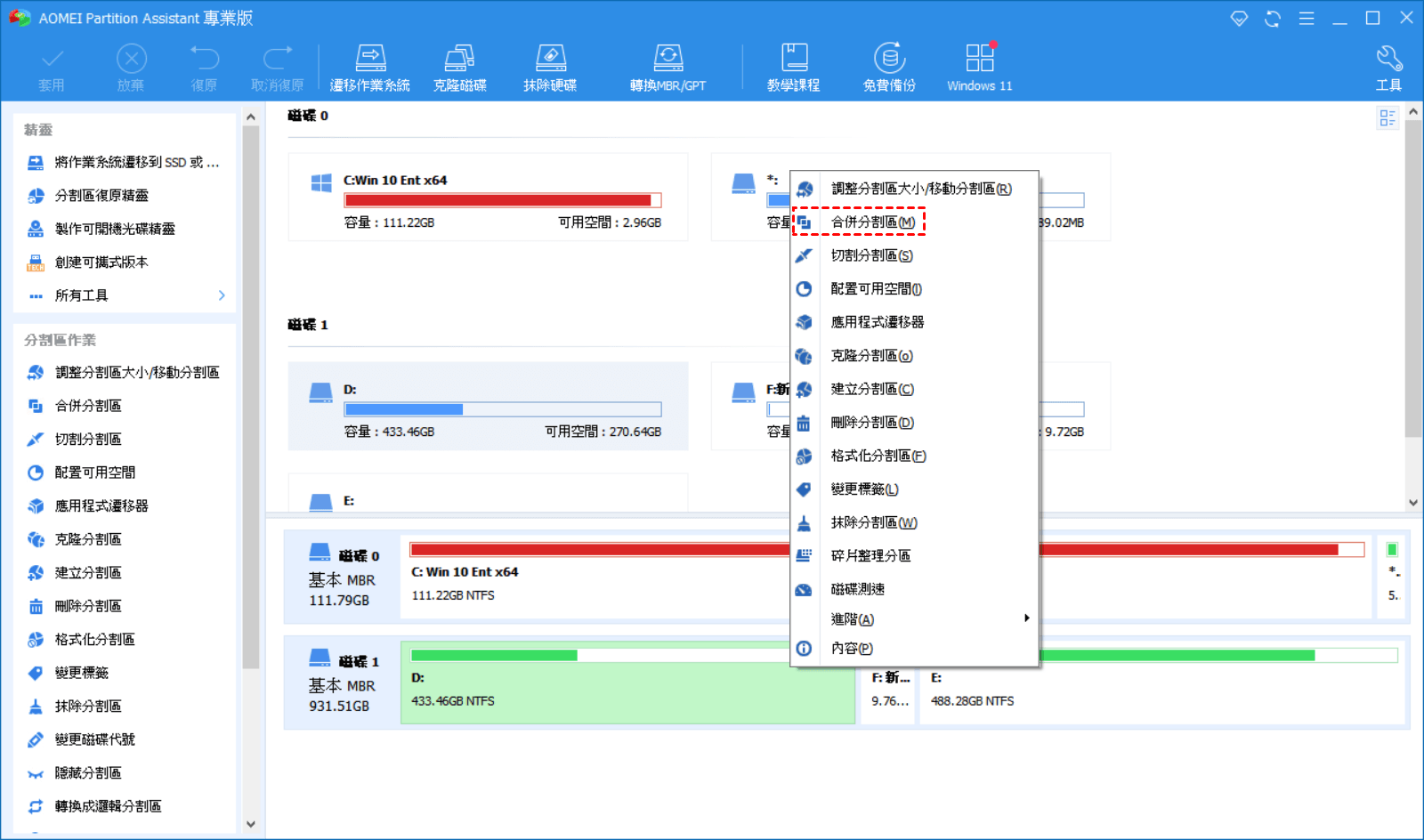Viewport: 1424px width, 840px height.
Task: Open the 免費備份 free backup icon
Action: click(889, 68)
